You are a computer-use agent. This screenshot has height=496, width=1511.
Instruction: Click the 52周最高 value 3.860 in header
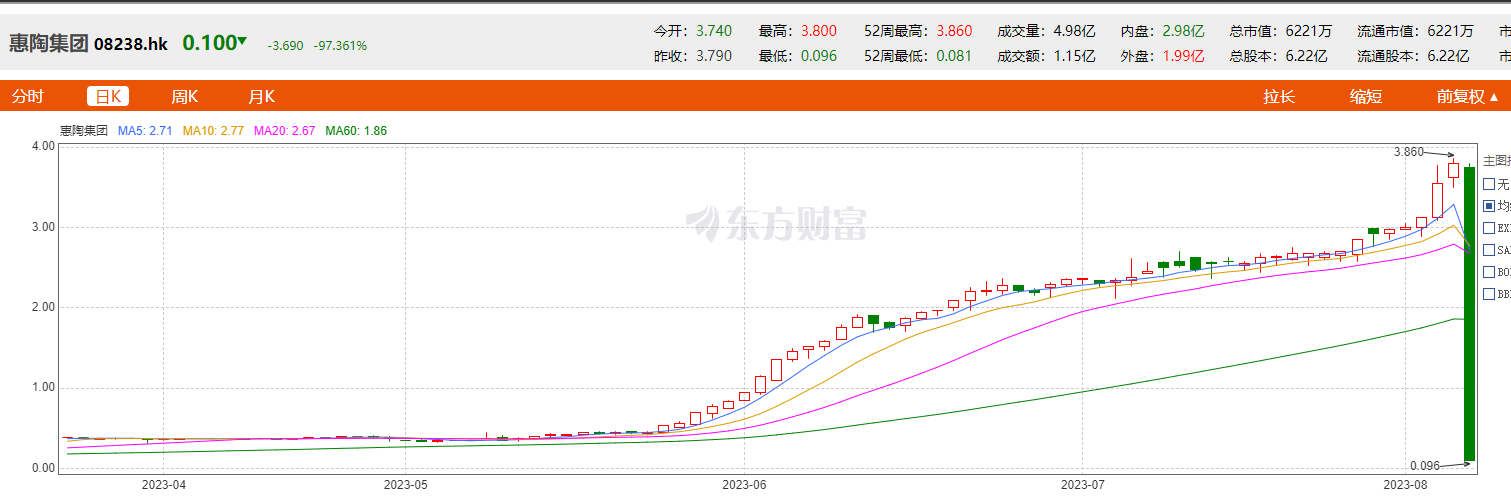pyautogui.click(x=953, y=31)
